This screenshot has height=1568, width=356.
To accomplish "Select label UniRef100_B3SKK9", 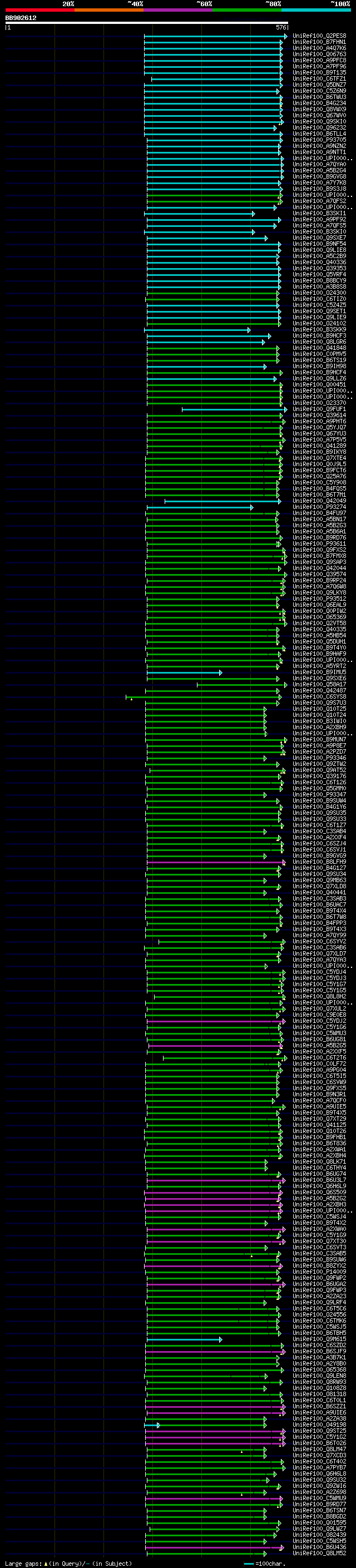I will (319, 330).
